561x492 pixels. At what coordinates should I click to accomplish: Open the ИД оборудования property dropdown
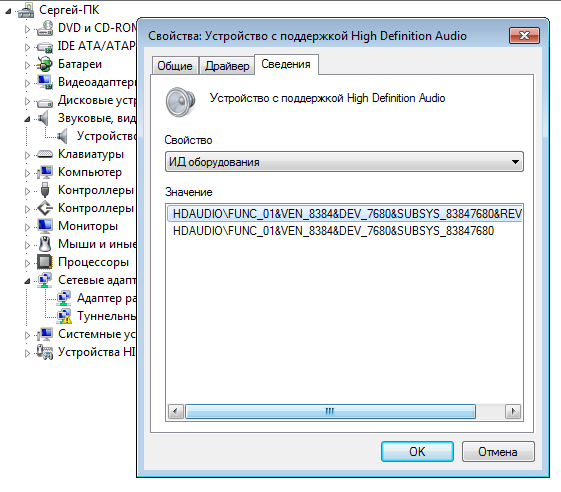[344, 162]
